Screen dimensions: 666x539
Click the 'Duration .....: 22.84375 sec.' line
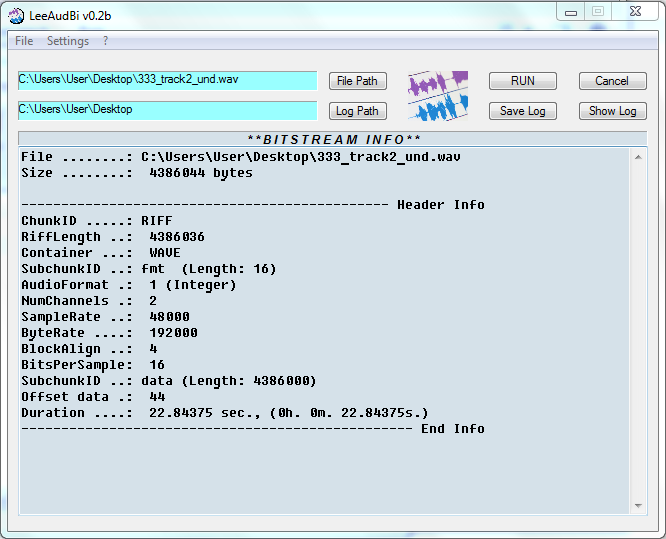[x=225, y=413]
